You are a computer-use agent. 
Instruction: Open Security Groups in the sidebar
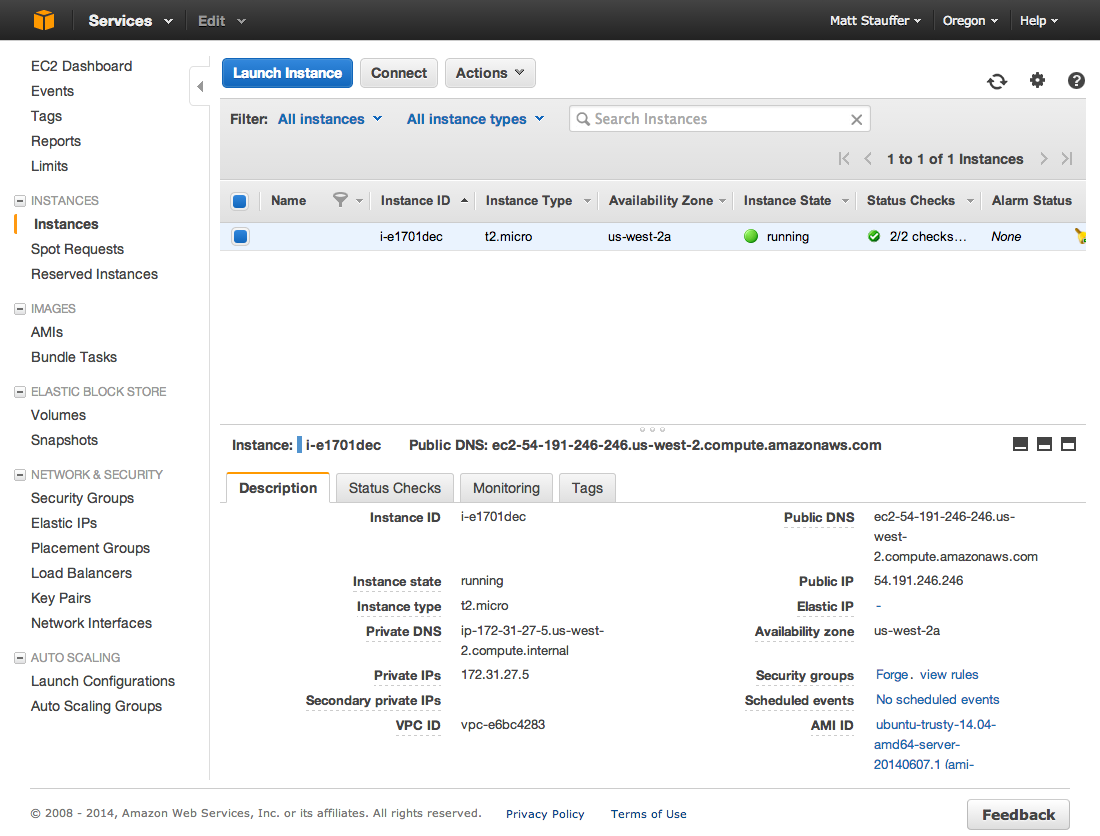pos(82,498)
